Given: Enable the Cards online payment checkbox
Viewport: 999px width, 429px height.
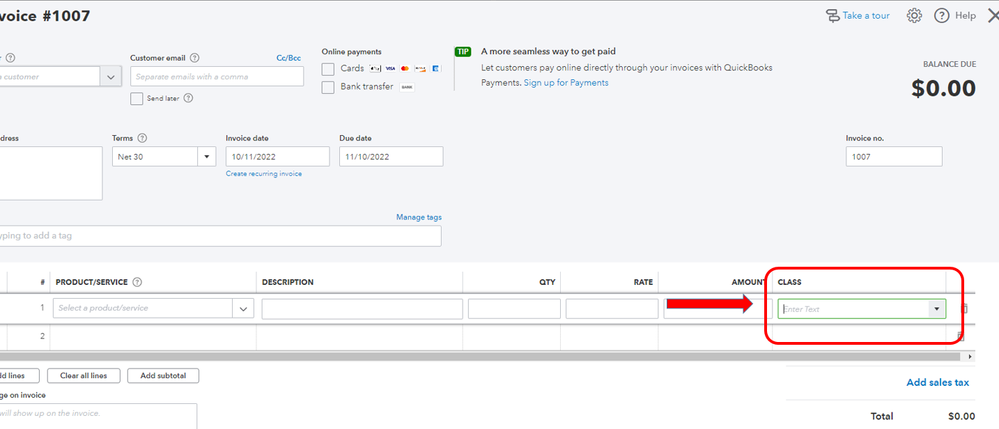Looking at the screenshot, I should point(328,69).
